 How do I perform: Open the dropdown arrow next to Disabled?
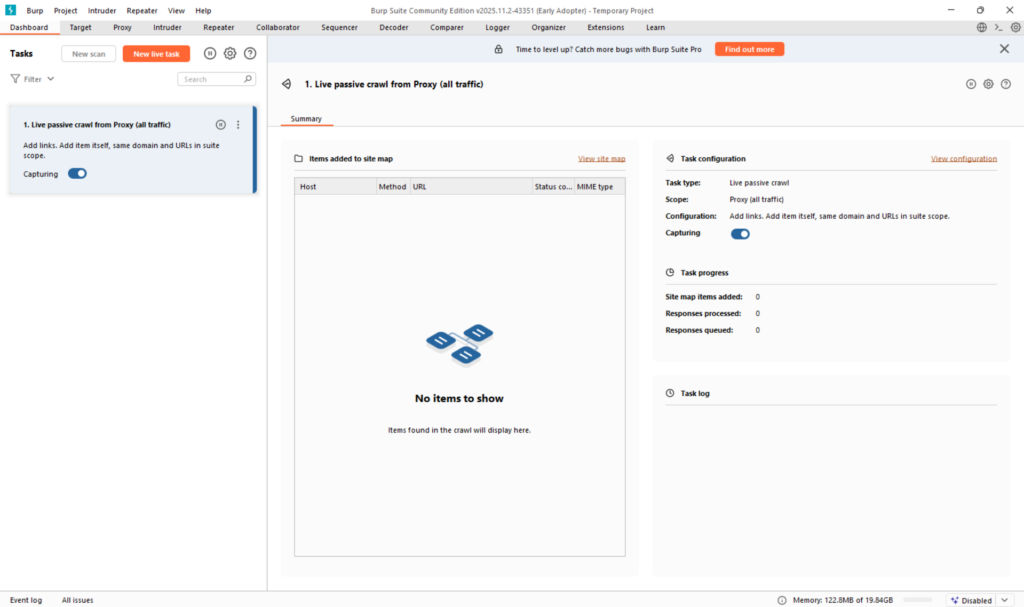coord(1006,600)
